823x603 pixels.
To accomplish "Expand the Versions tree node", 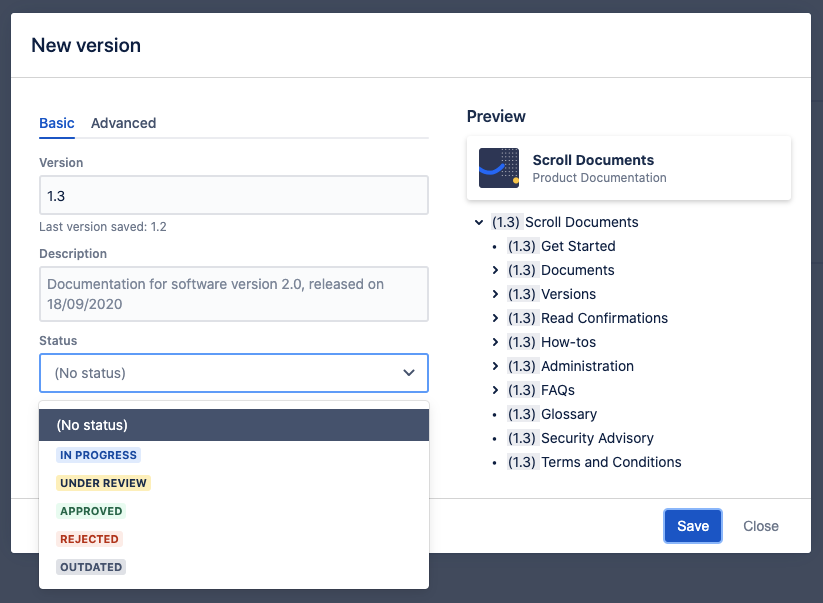I will point(495,294).
